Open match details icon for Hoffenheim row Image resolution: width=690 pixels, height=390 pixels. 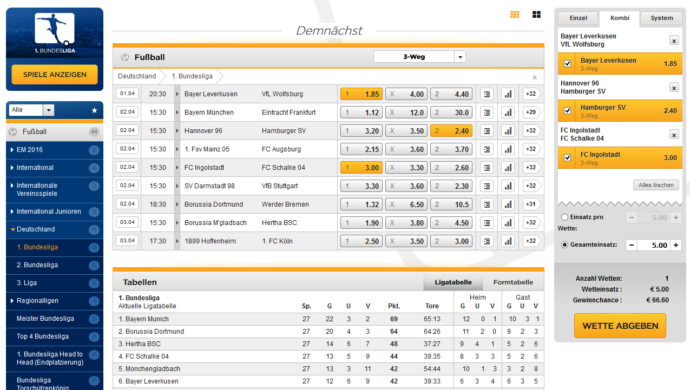[487, 241]
